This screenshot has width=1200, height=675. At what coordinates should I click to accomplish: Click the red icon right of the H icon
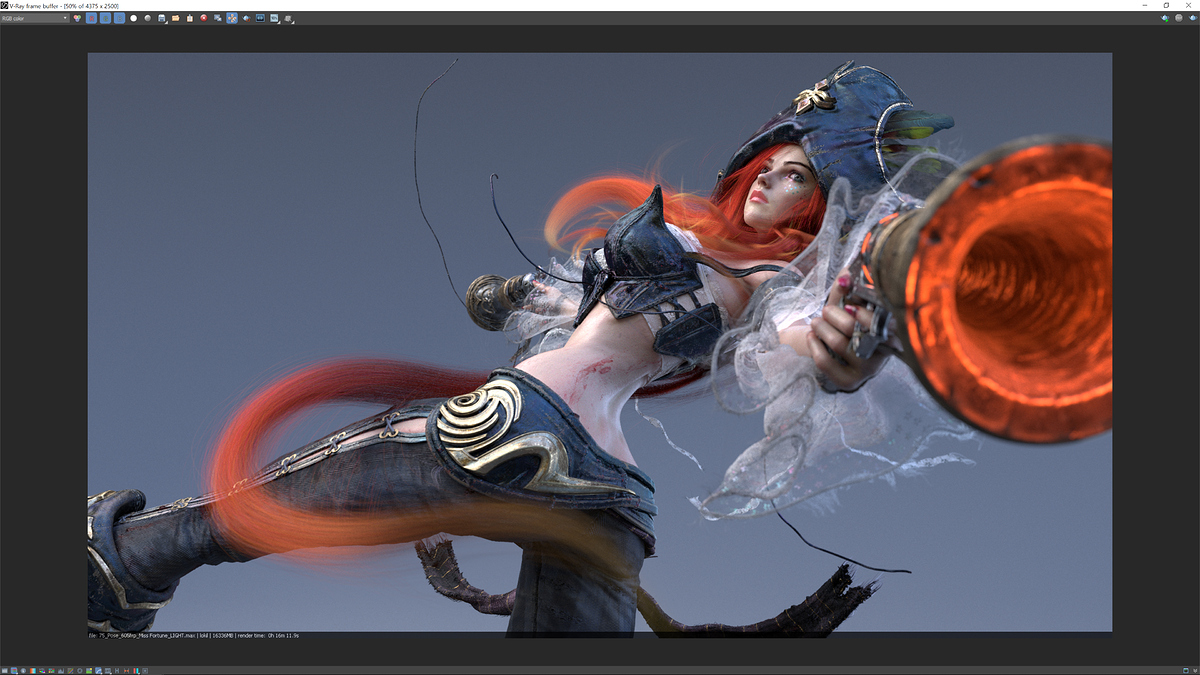127,670
